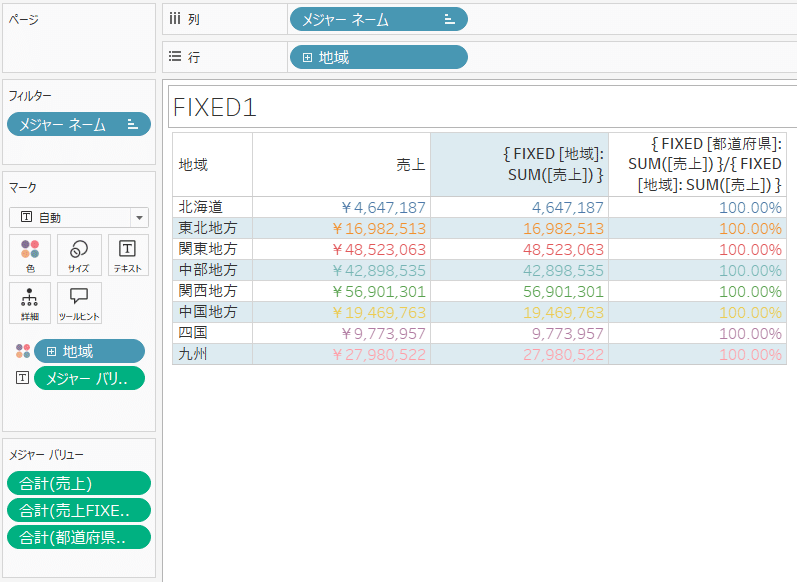Open the Detail (詳細) mark card
The width and height of the screenshot is (797, 582).
click(x=30, y=303)
